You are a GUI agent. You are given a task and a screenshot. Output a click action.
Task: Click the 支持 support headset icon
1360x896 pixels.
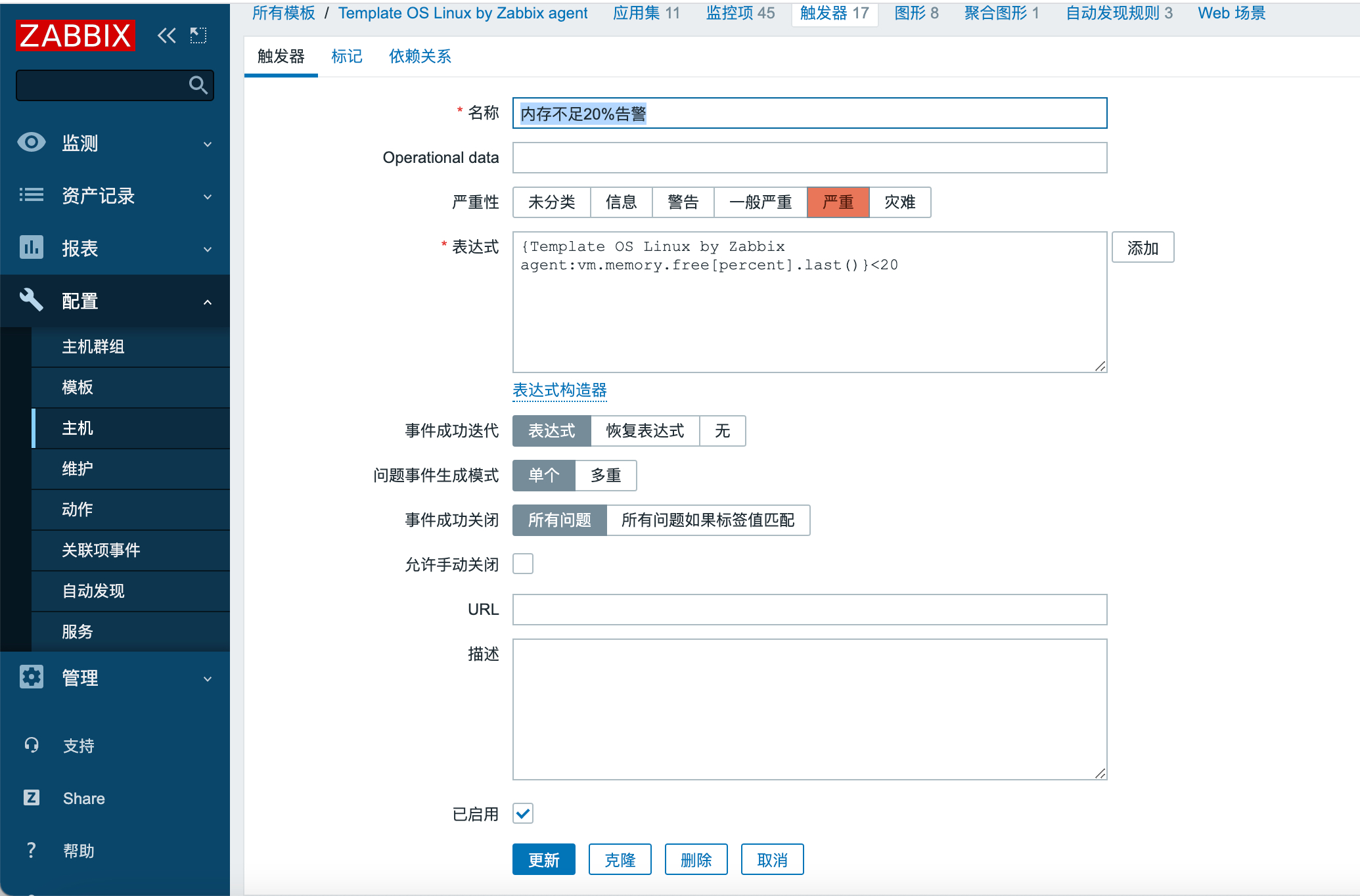31,745
